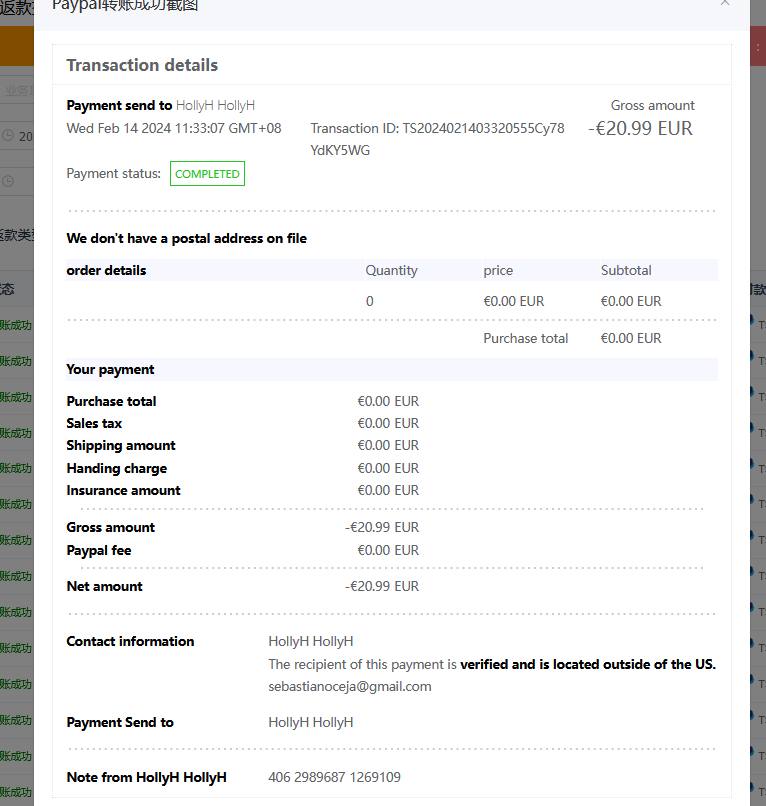Click the green COMPLETED status badge
766x806 pixels.
207,174
